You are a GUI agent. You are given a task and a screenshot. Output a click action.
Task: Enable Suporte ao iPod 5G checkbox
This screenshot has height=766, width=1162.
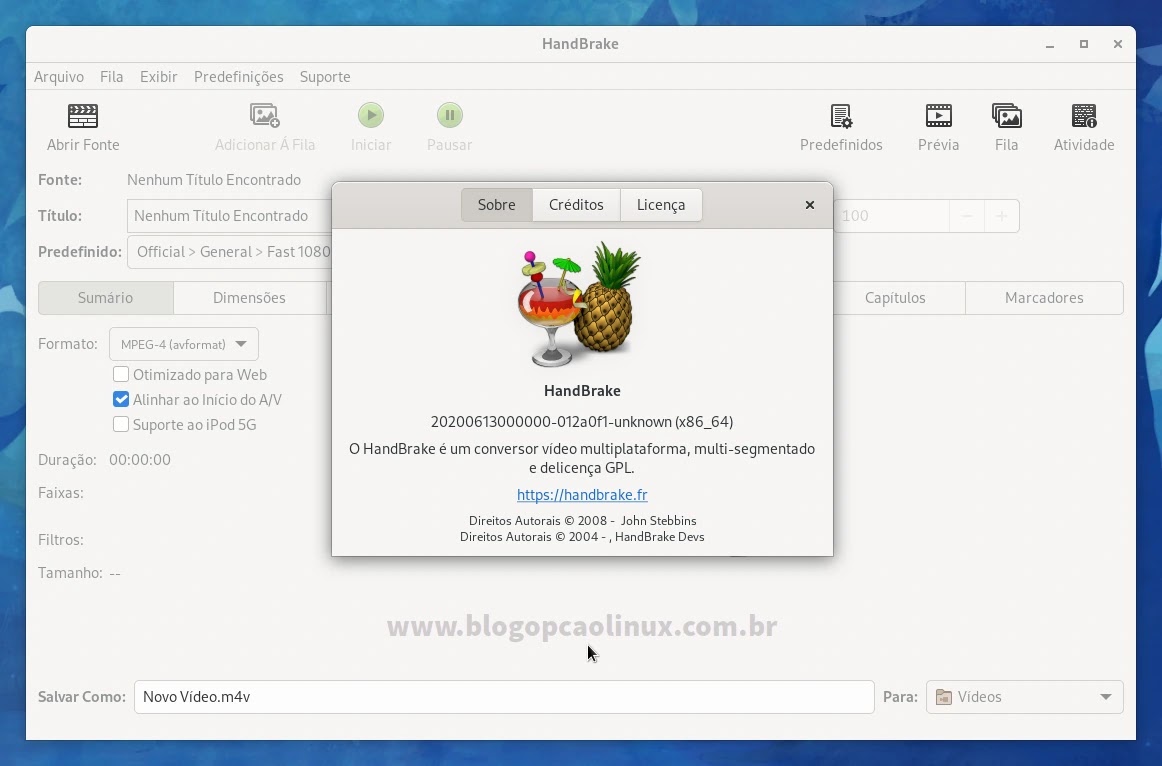coord(121,424)
